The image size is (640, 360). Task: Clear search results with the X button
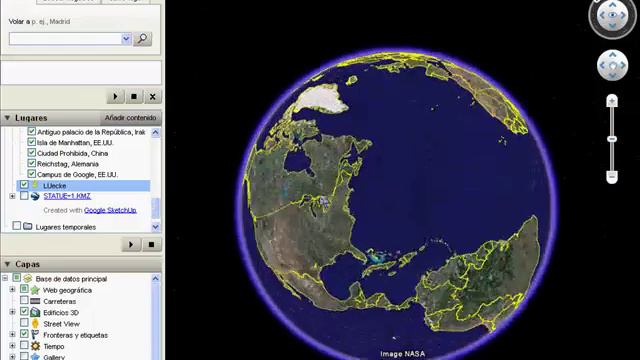pos(153,97)
